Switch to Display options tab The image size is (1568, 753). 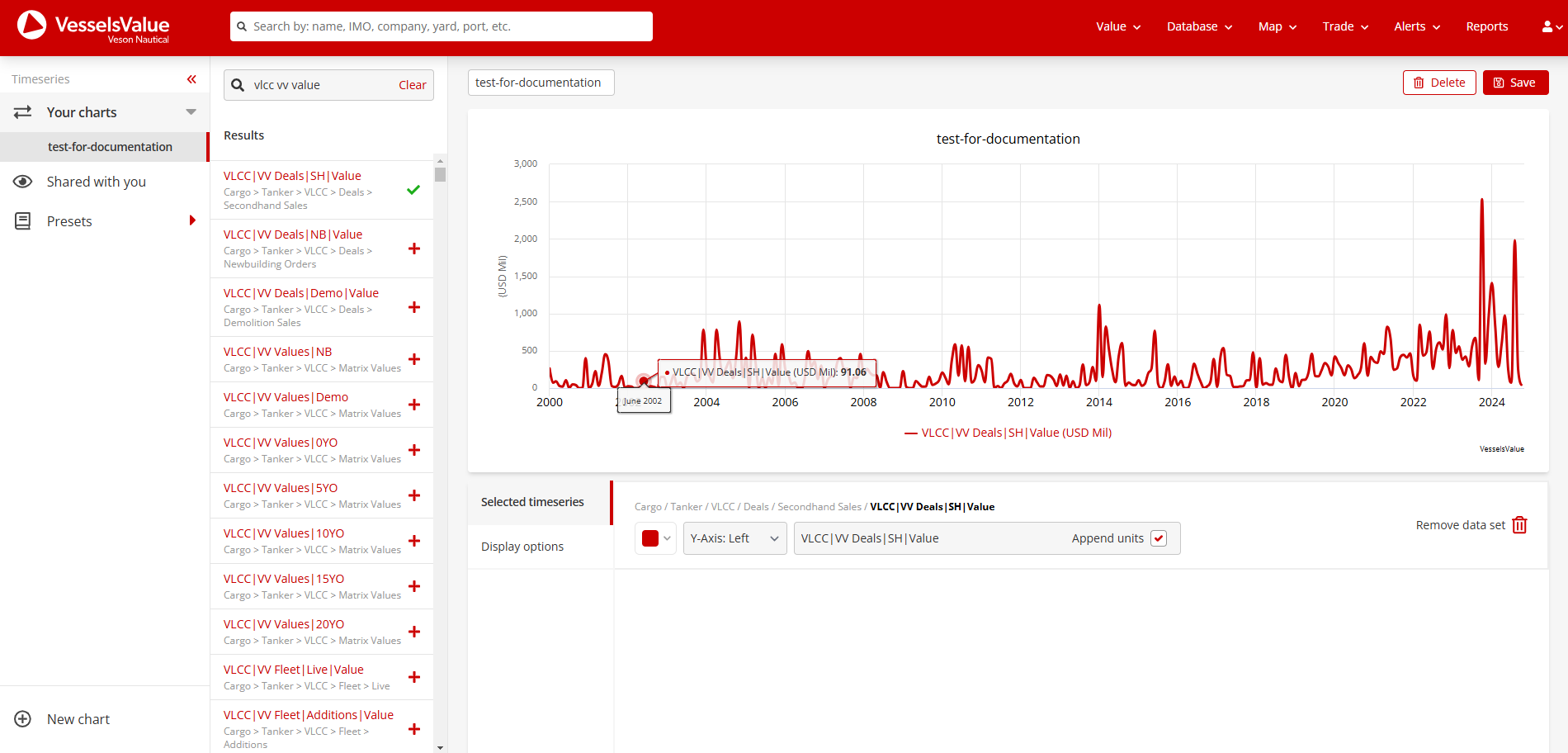coord(522,547)
